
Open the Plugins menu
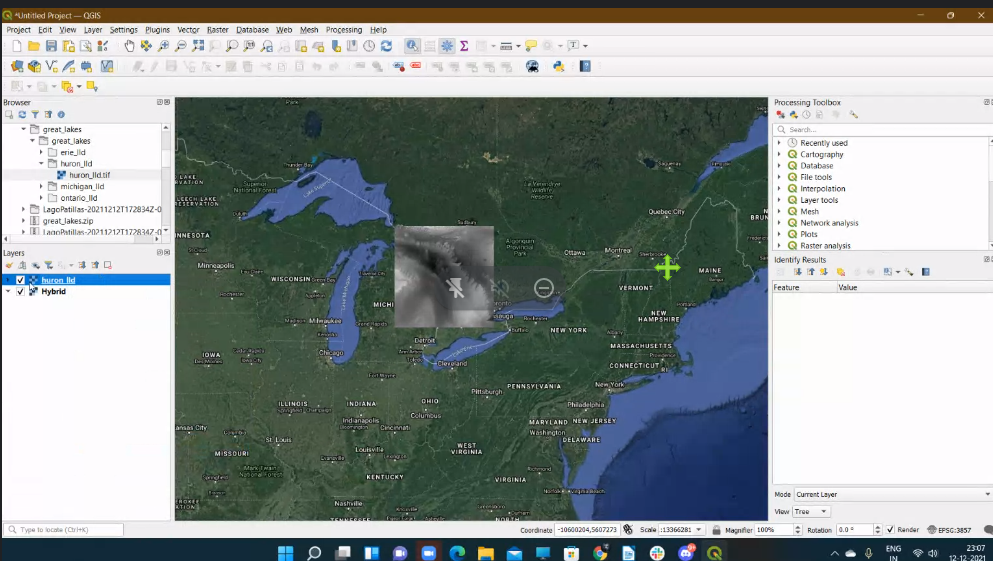pyautogui.click(x=157, y=30)
